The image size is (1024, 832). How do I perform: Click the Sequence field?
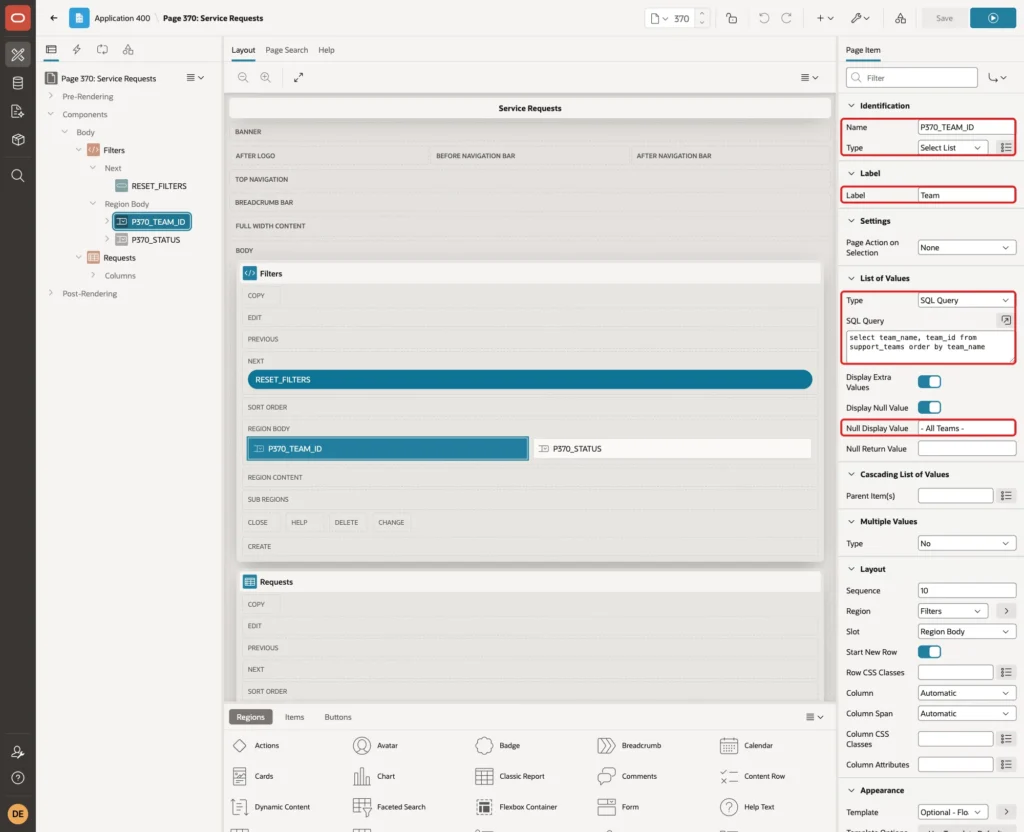tap(967, 590)
